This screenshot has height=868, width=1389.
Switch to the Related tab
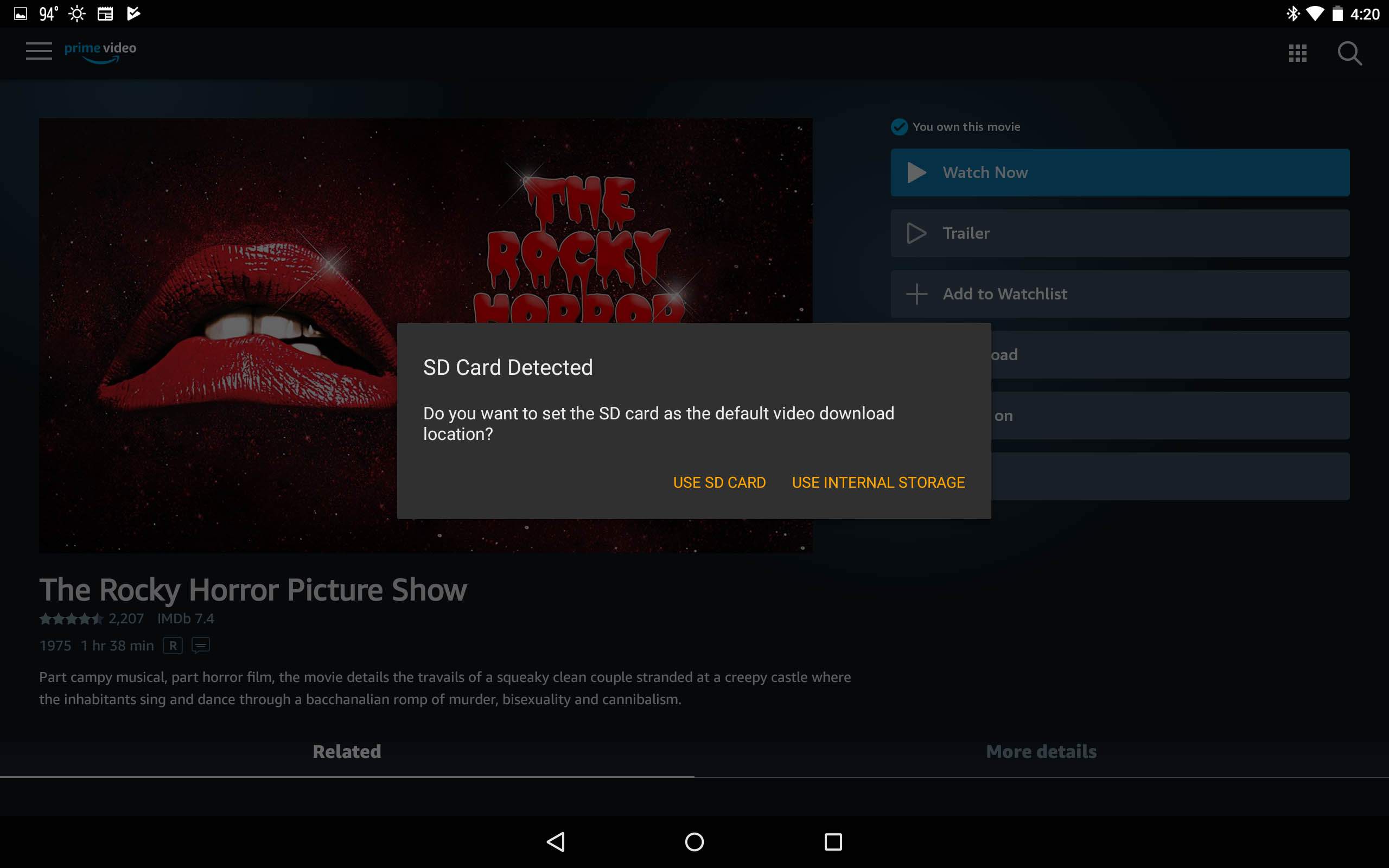(347, 751)
